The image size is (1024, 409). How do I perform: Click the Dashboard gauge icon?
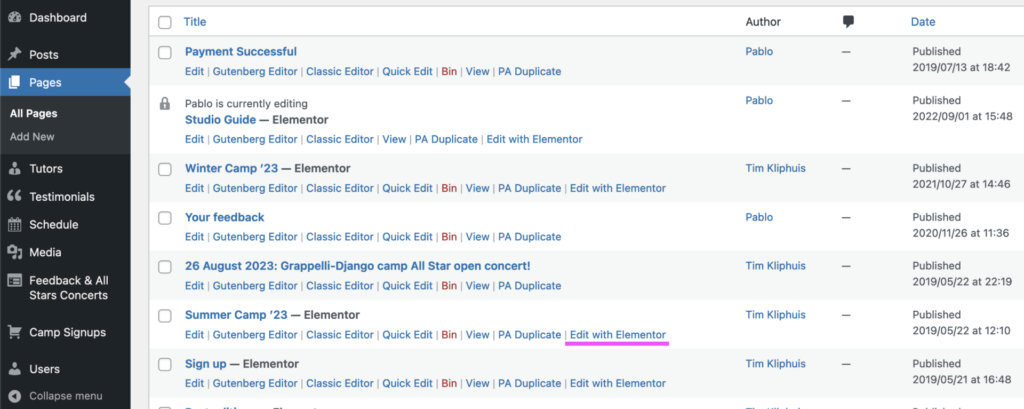[x=14, y=18]
